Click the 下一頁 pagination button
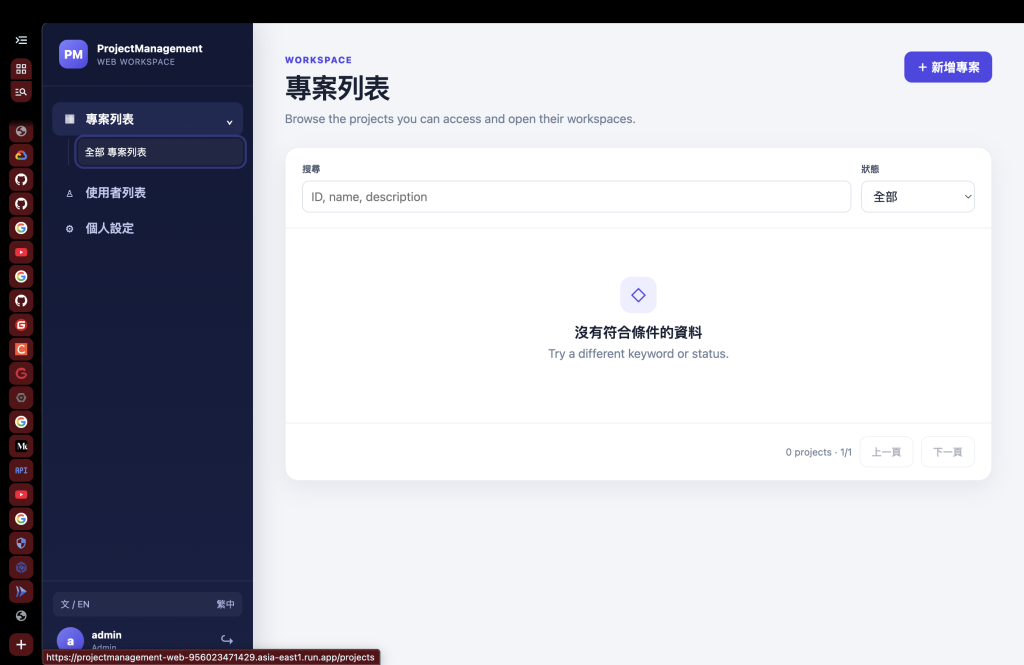 click(948, 452)
